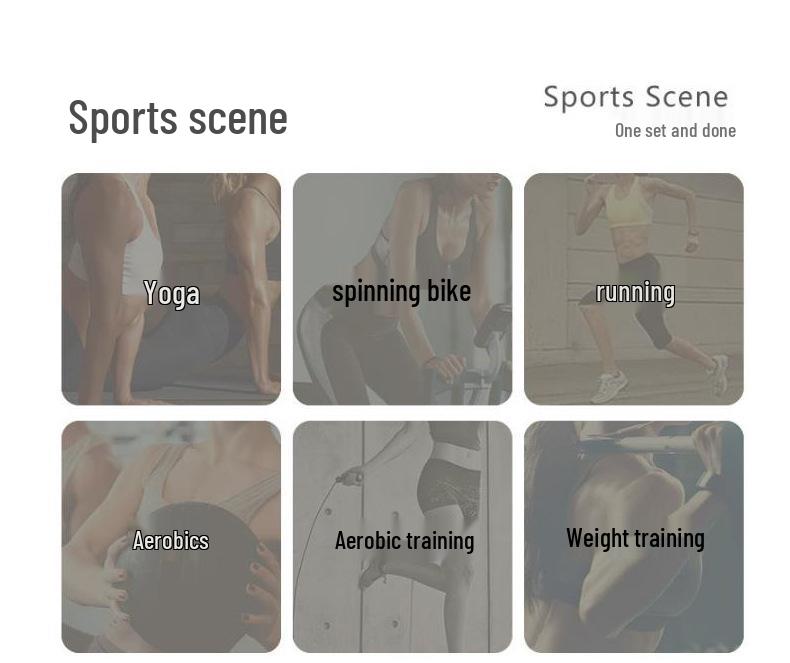Click the Yoga label text
Viewport: 790px width, 663px height.
tap(171, 294)
